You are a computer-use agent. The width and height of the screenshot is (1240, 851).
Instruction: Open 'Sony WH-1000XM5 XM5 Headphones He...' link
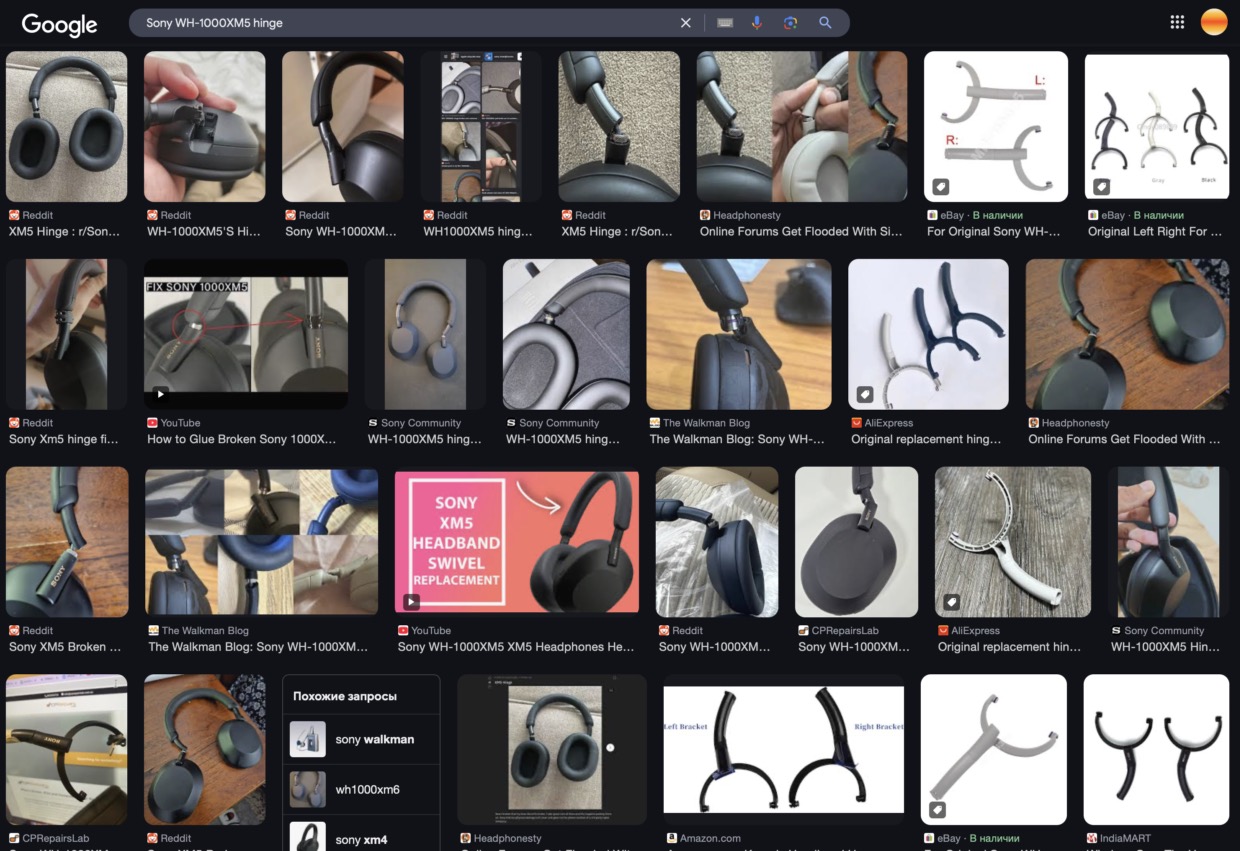516,647
